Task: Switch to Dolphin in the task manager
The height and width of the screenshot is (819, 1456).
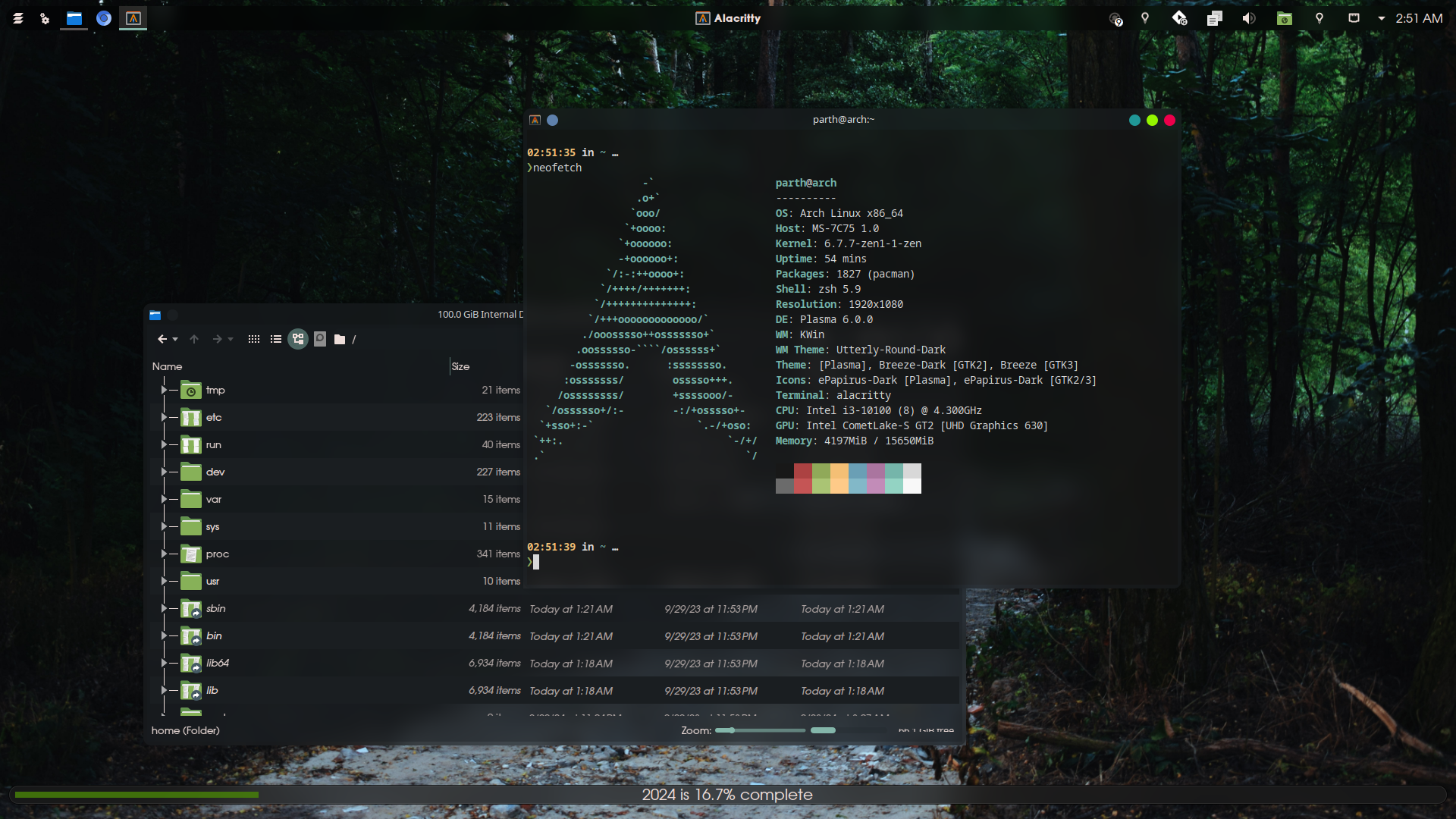Action: coord(74,18)
